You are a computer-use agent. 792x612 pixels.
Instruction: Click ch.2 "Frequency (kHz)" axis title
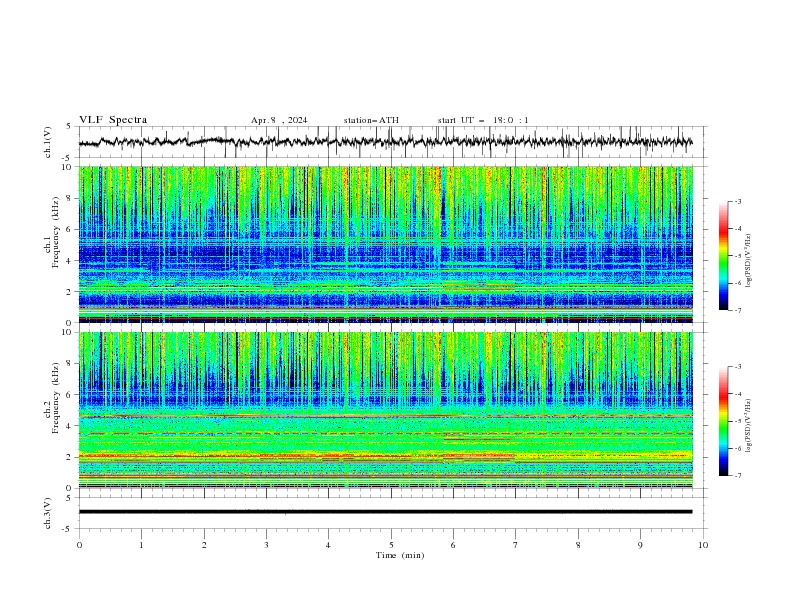click(x=55, y=398)
